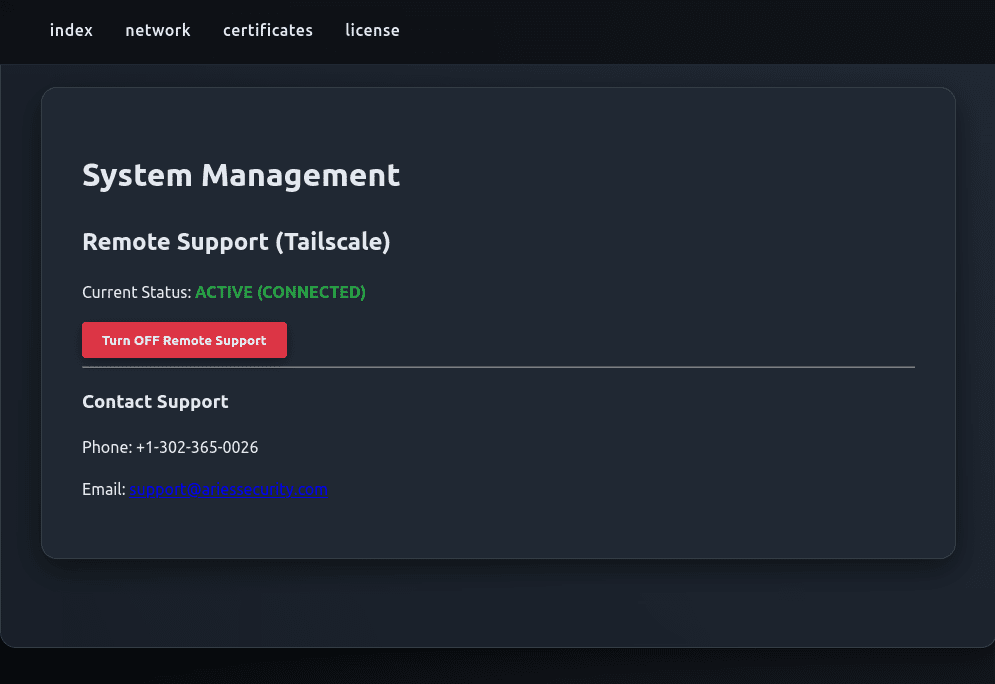Click the phone number +1-302-365-0026
This screenshot has height=684, width=995.
(x=197, y=447)
